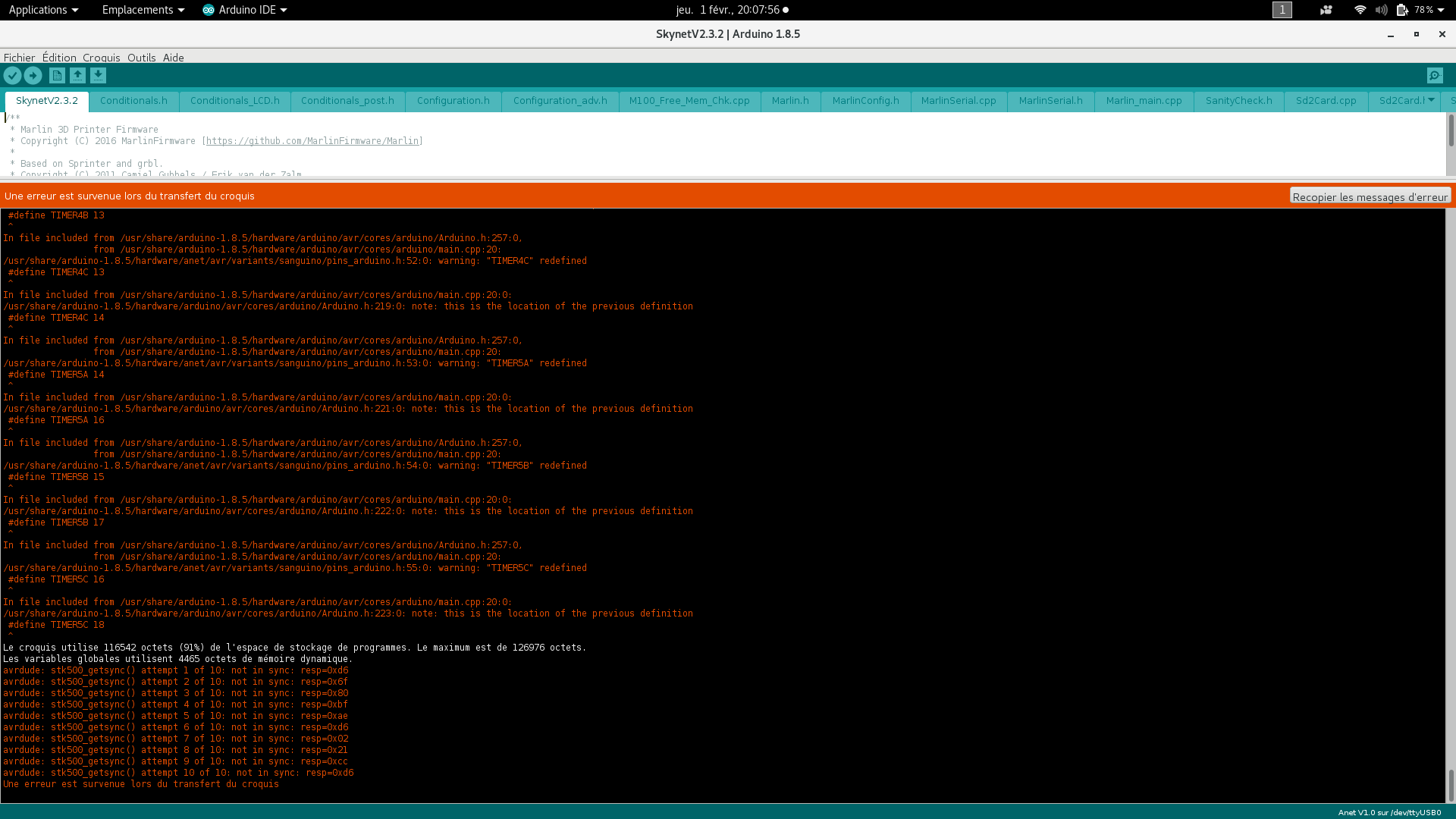Click last console line 'Une erreur est survenue'
Image resolution: width=1456 pixels, height=819 pixels.
(x=141, y=784)
